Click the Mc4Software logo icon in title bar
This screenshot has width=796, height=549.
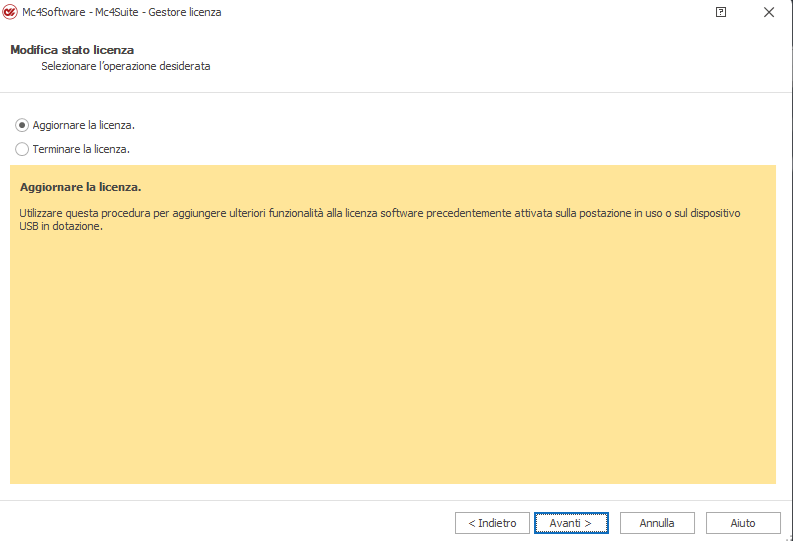point(11,12)
